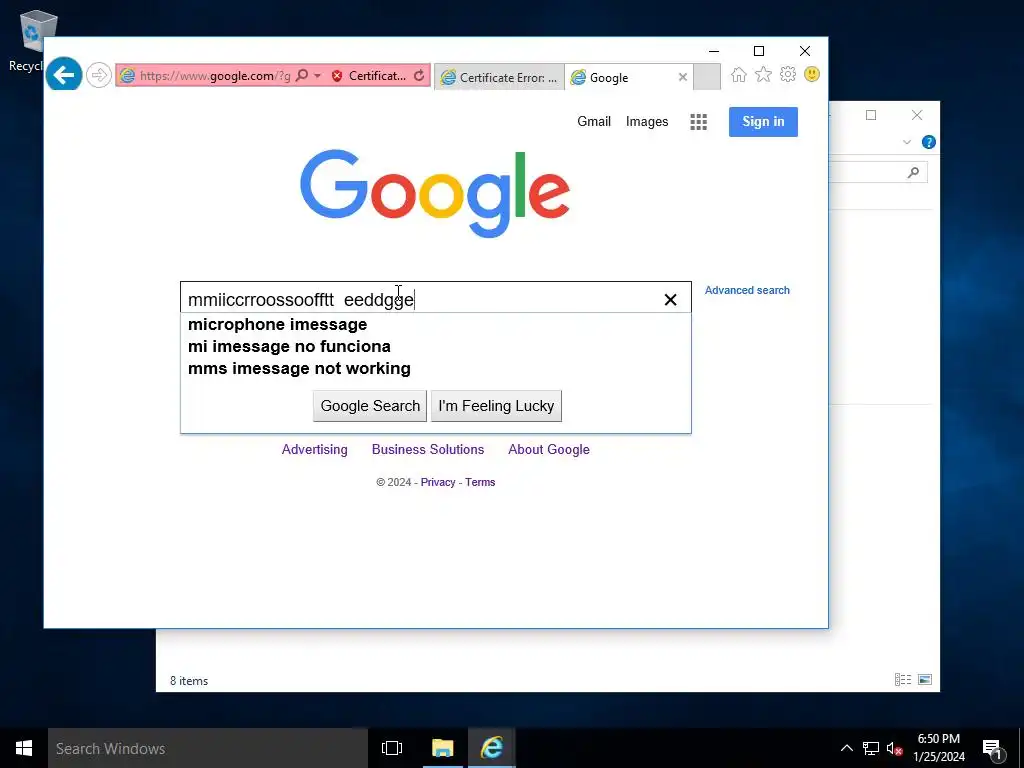This screenshot has height=768, width=1024.
Task: Open the Action Center notifications icon
Action: (x=992, y=748)
